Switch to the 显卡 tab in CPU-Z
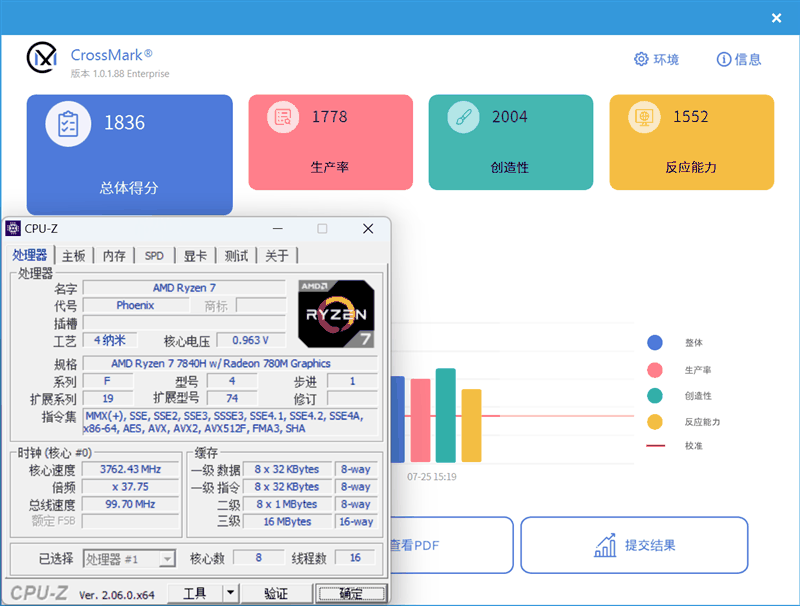This screenshot has height=606, width=800. point(194,255)
